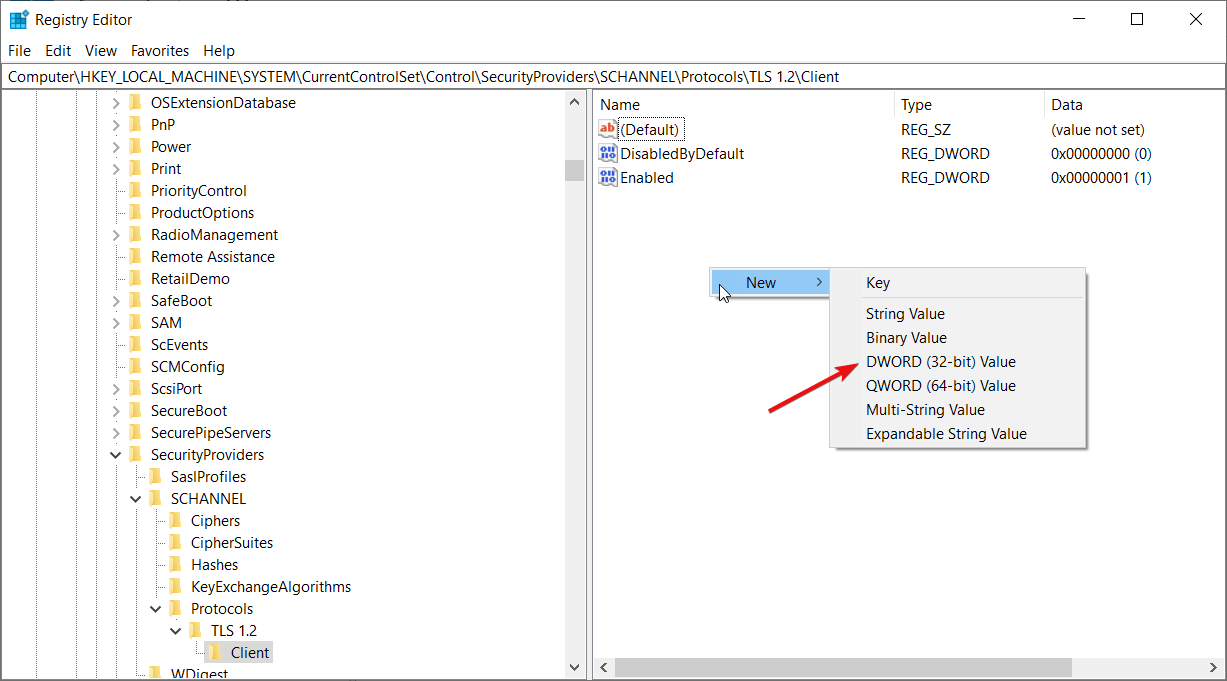Click the ScsiPort folder icon
The image size is (1227, 681).
pyautogui.click(x=136, y=388)
